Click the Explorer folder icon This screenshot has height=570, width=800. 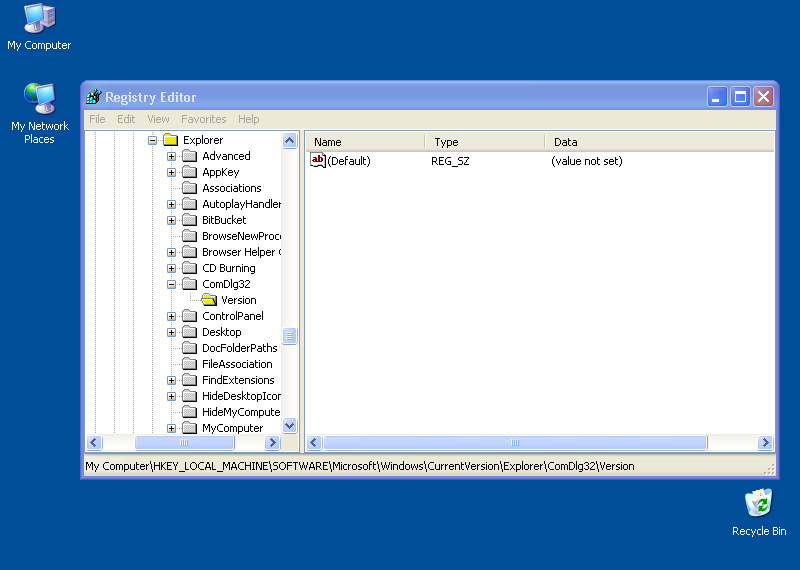[x=170, y=140]
